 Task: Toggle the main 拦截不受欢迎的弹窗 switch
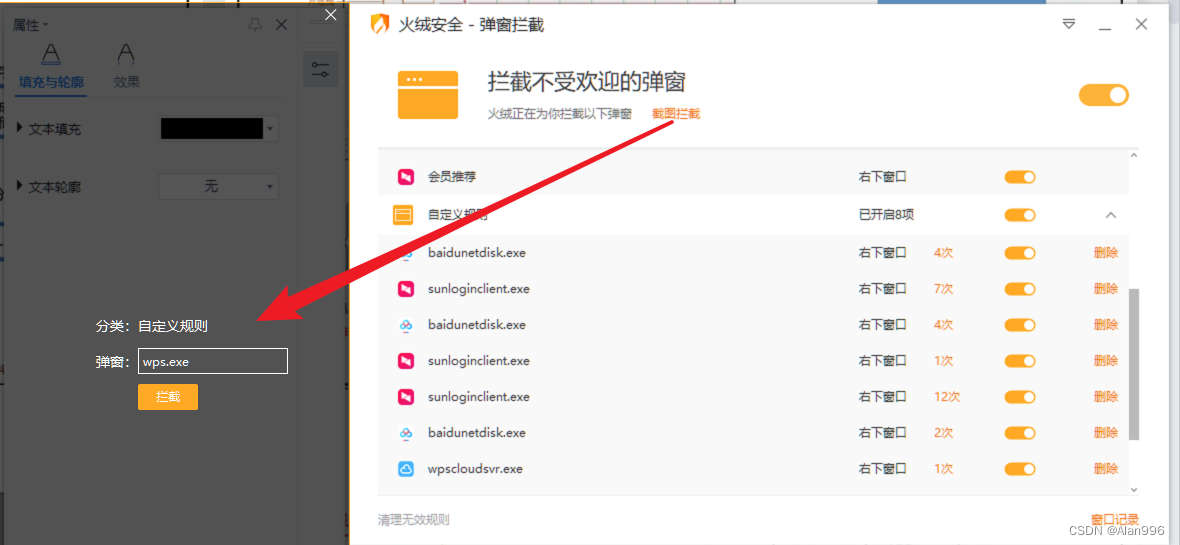coord(1104,95)
